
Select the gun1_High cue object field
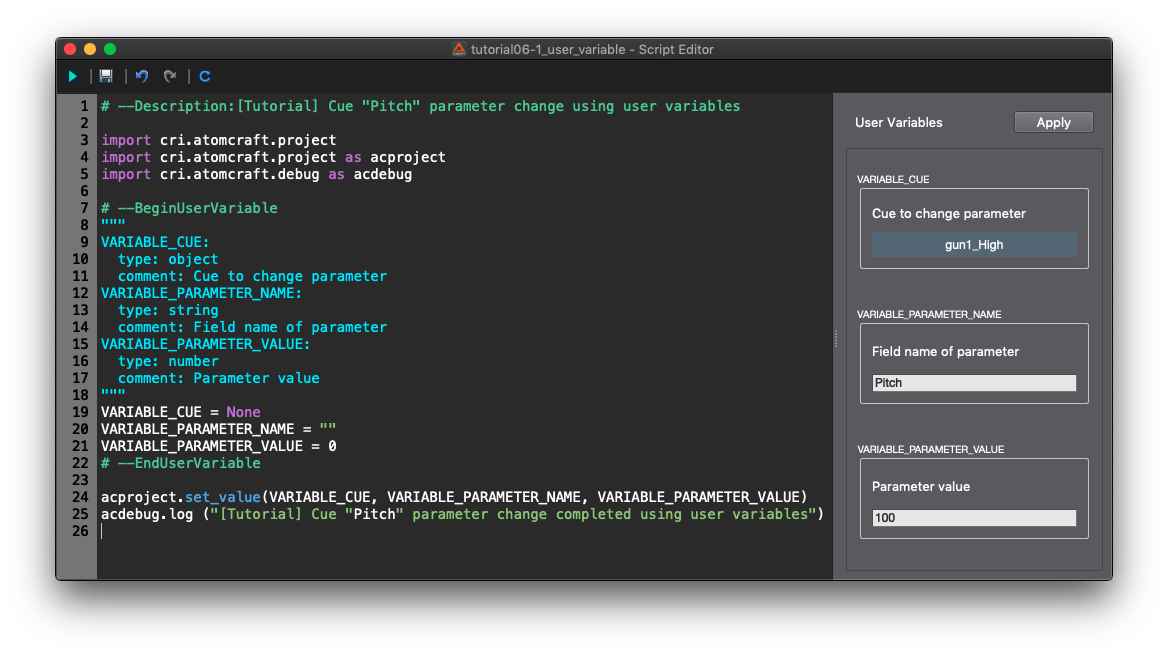click(x=973, y=245)
